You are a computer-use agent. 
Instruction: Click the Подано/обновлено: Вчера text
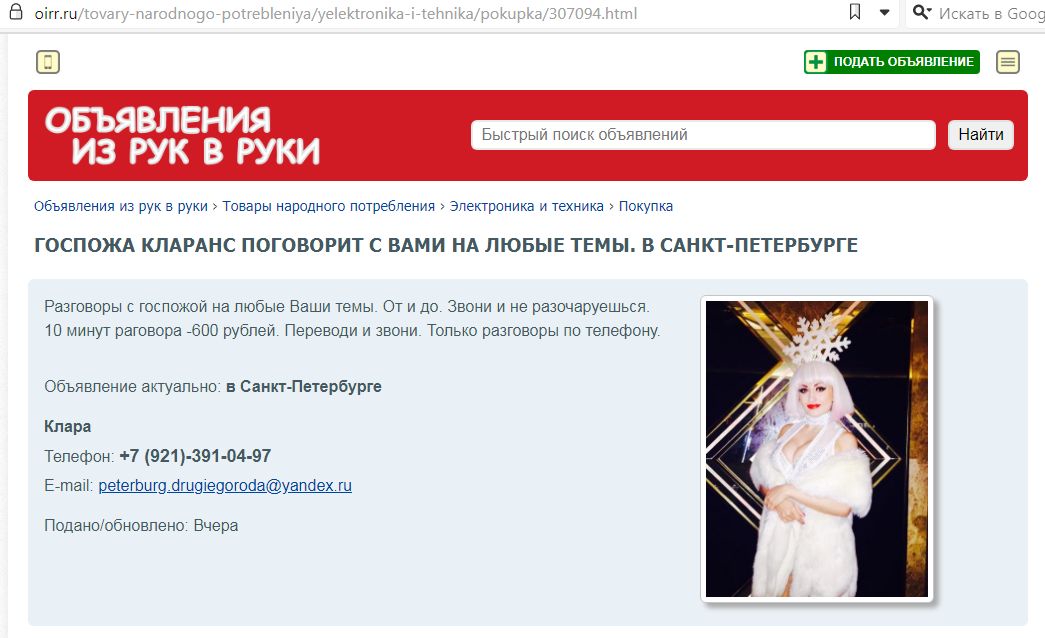pyautogui.click(x=141, y=525)
